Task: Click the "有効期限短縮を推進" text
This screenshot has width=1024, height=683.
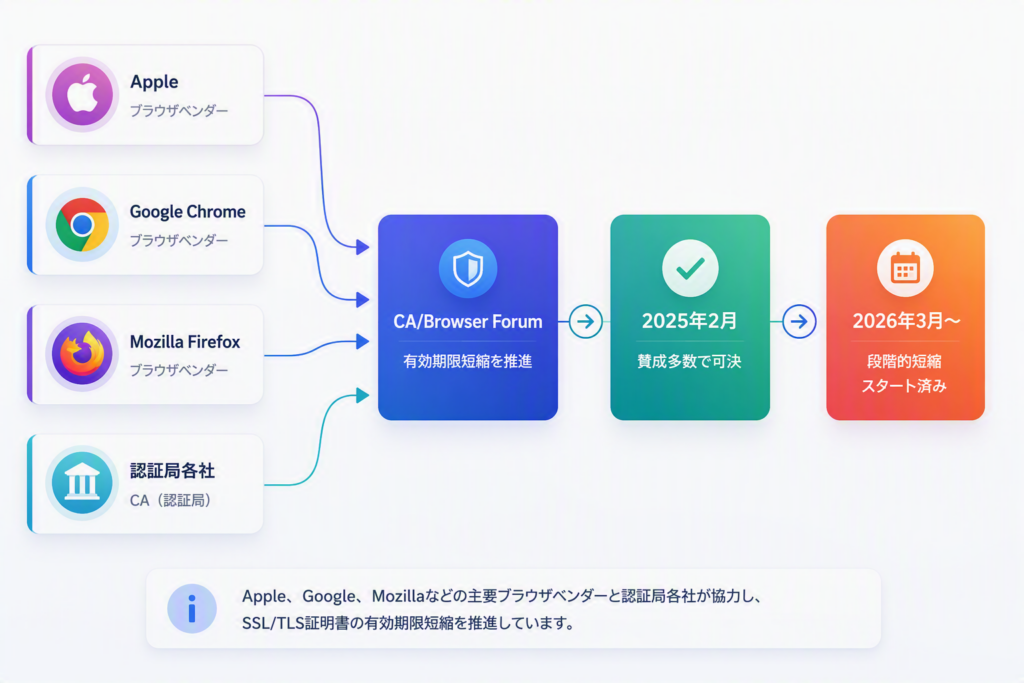Action: coord(468,361)
